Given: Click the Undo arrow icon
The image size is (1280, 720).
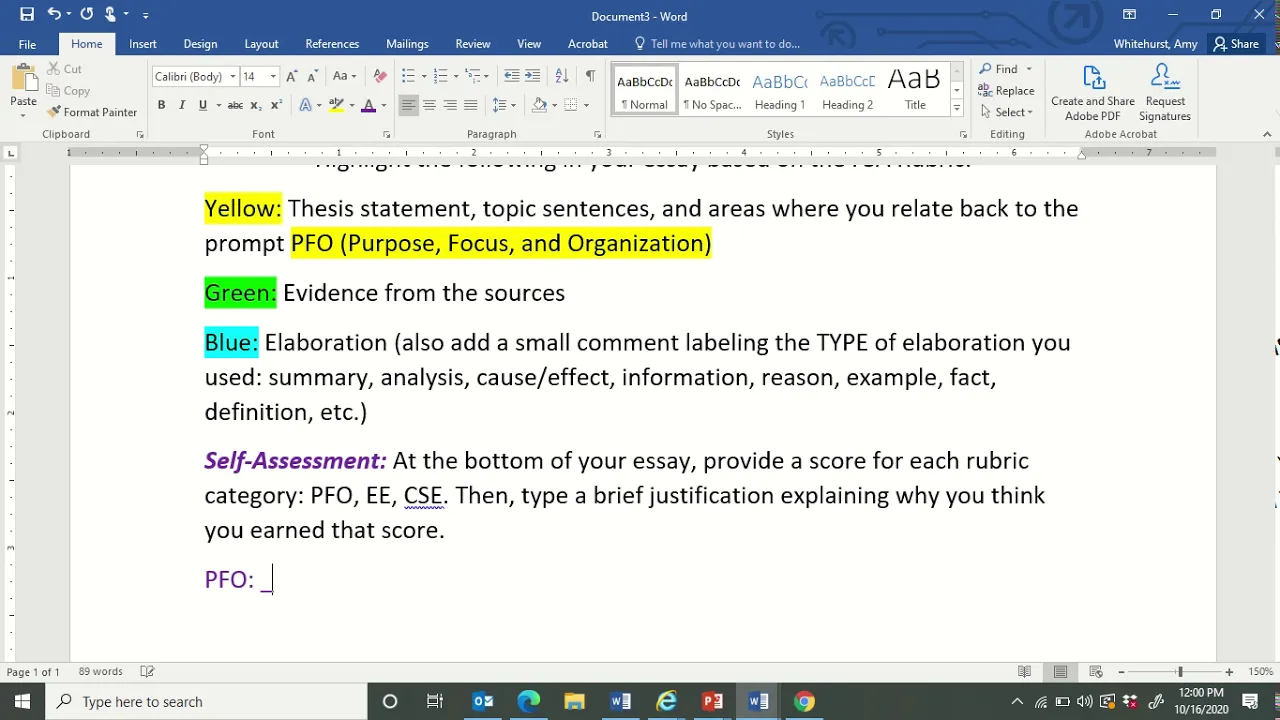Looking at the screenshot, I should click(x=54, y=15).
